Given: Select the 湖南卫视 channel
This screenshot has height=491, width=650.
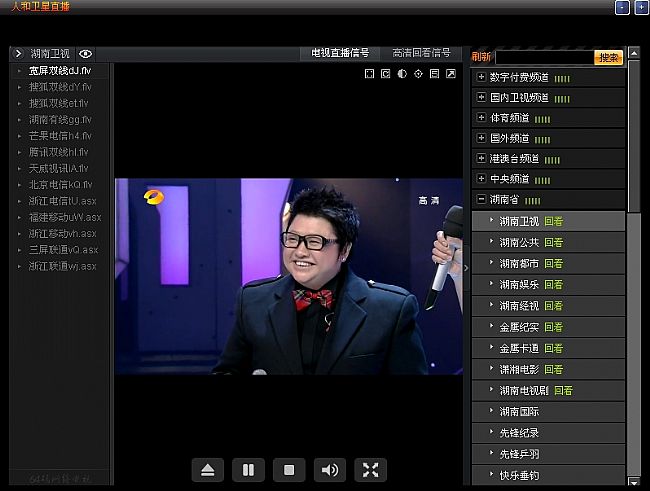Looking at the screenshot, I should 519,221.
